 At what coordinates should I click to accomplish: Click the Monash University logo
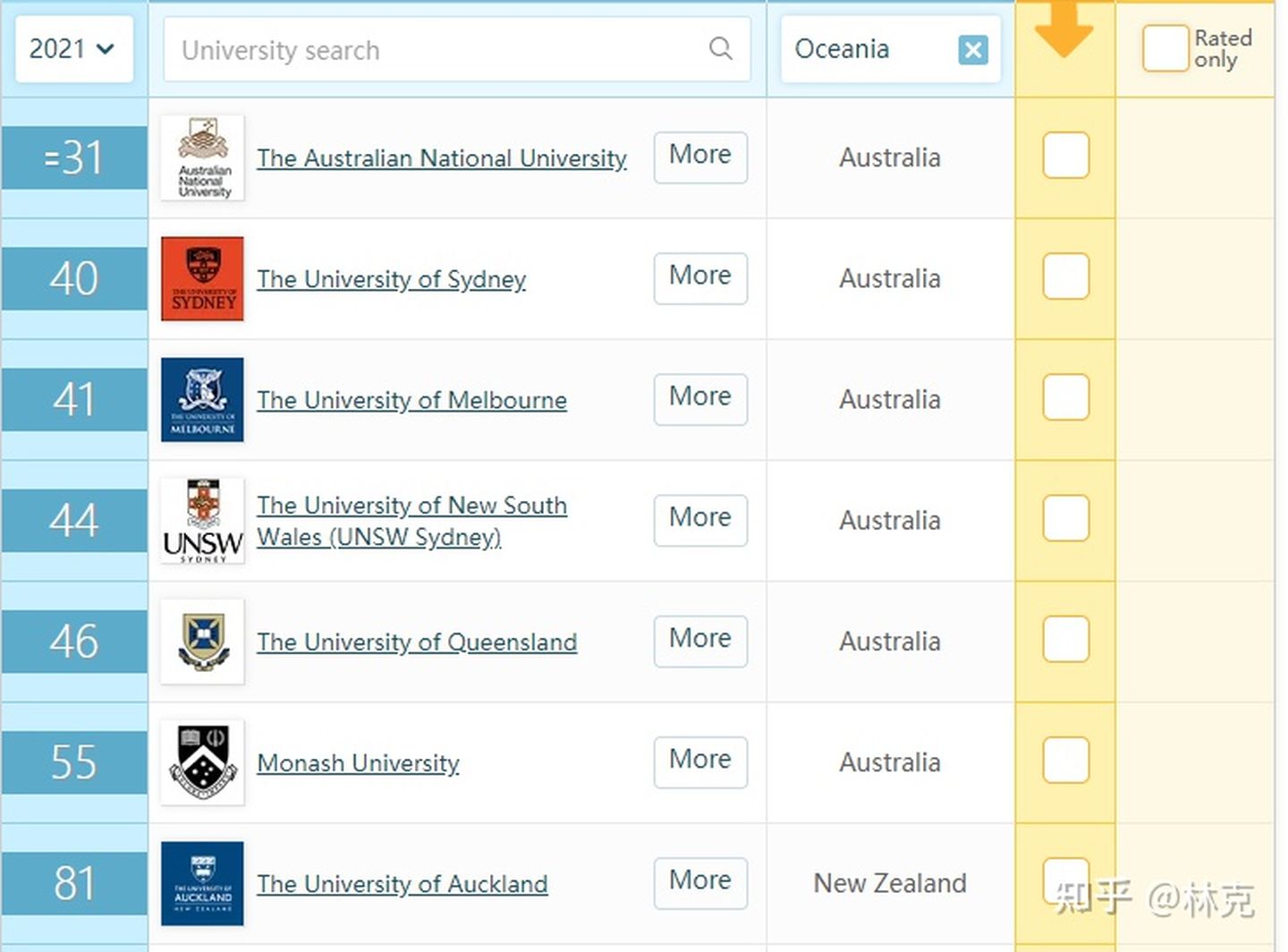tap(203, 762)
